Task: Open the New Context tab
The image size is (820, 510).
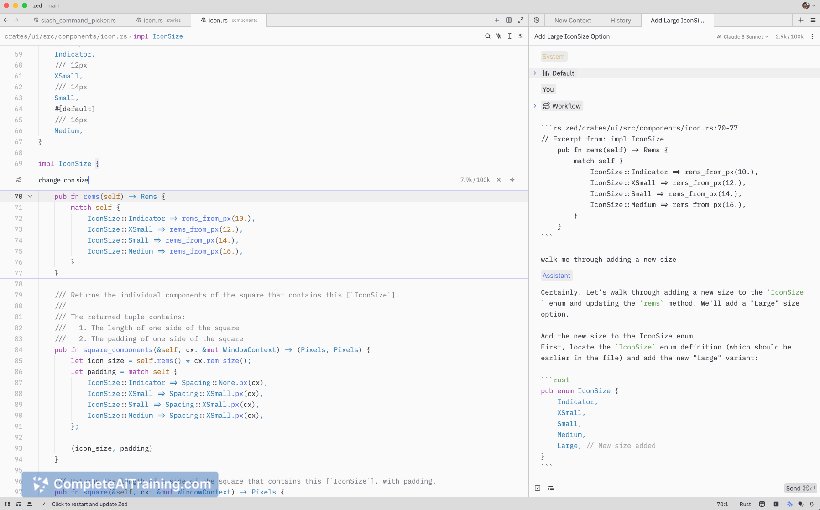Action: coord(572,20)
